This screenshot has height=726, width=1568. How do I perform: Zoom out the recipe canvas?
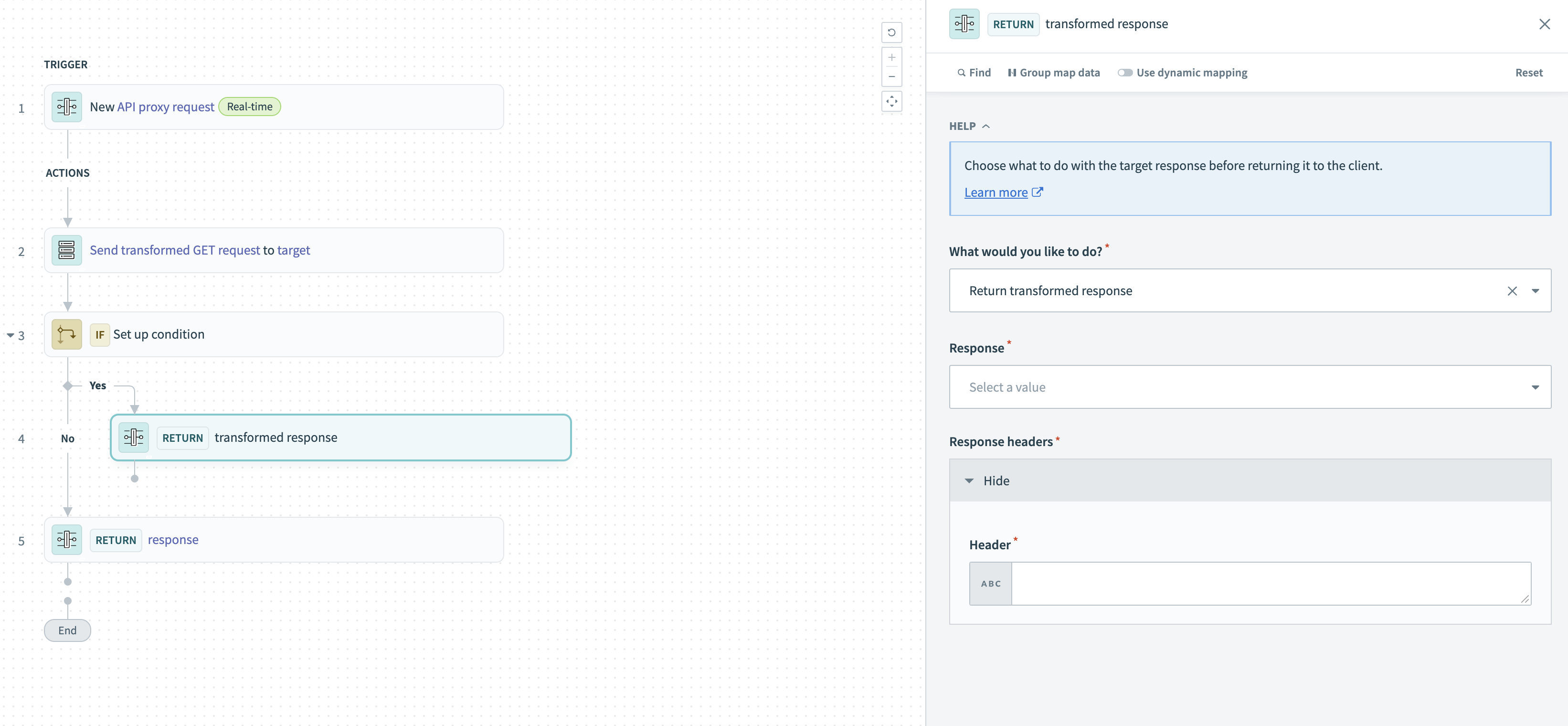point(891,77)
